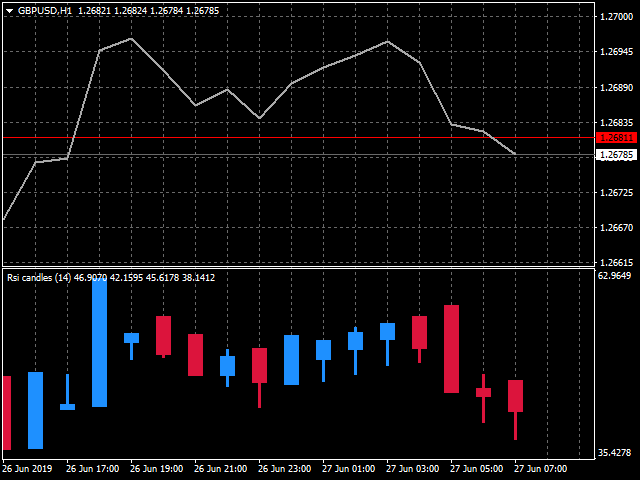Screen dimensions: 640x480
Task: Click the price line peak near 26 Jun 19:00
Action: point(131,39)
